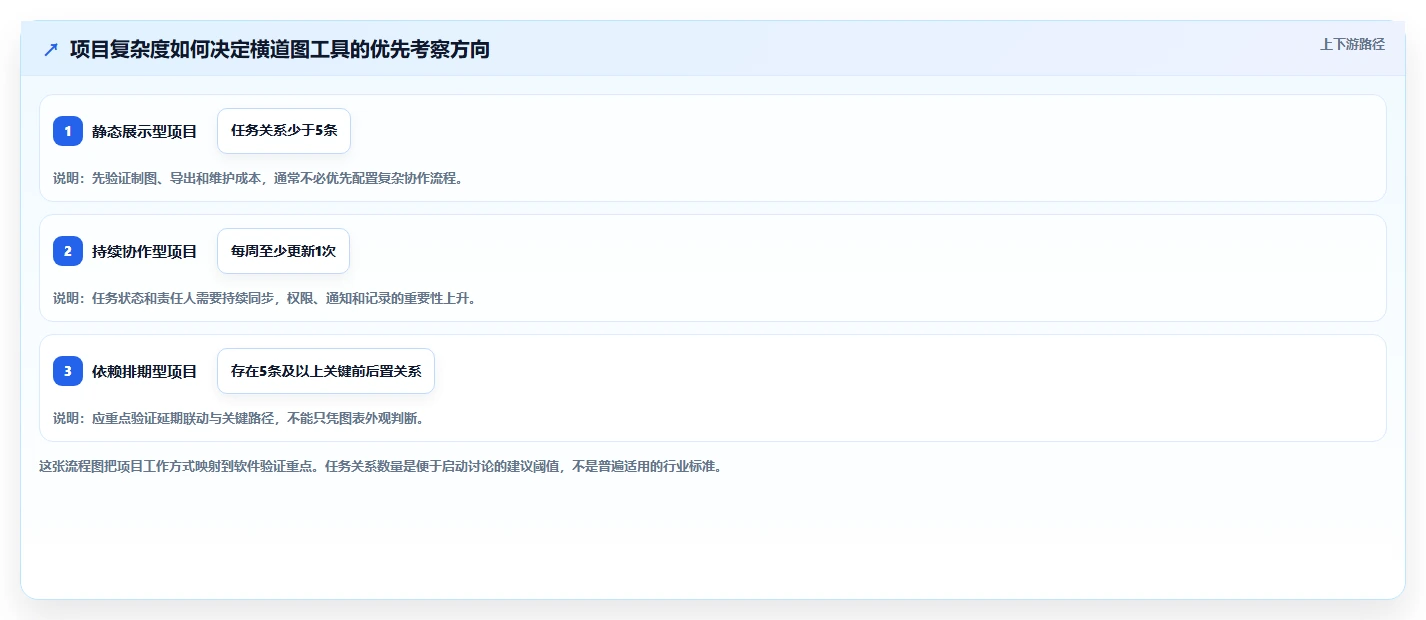Click the note starting 说明：应重点验证延期联动
Viewport: 1426px width, 620px height.
point(239,418)
